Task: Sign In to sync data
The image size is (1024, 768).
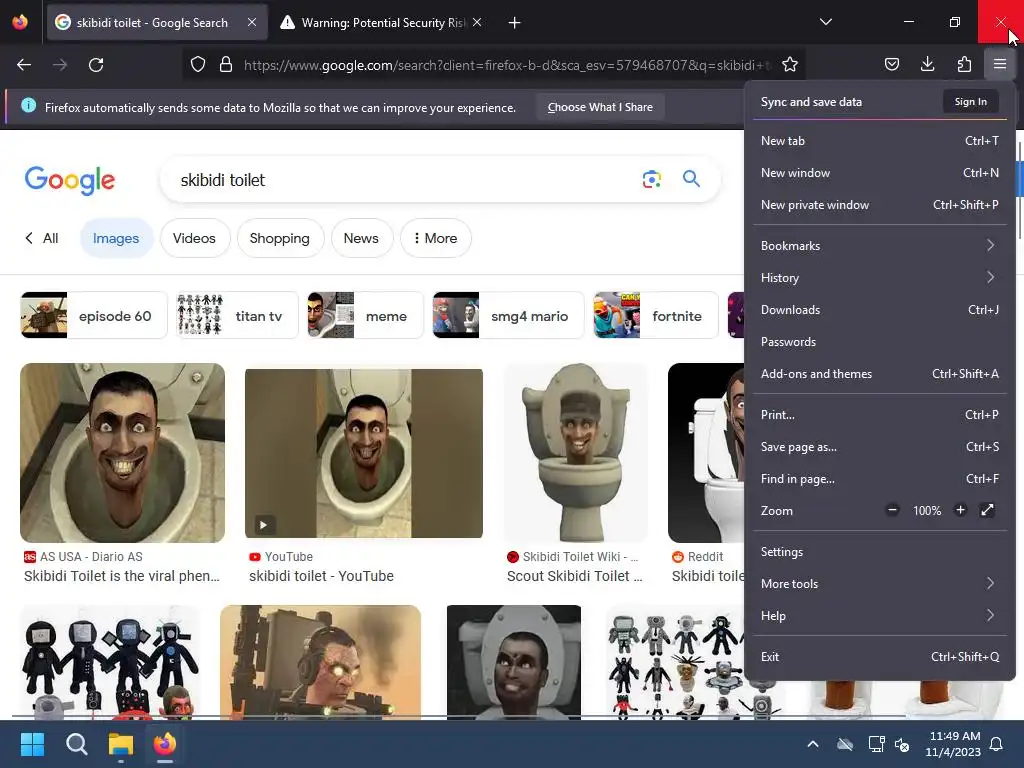Action: tap(970, 101)
